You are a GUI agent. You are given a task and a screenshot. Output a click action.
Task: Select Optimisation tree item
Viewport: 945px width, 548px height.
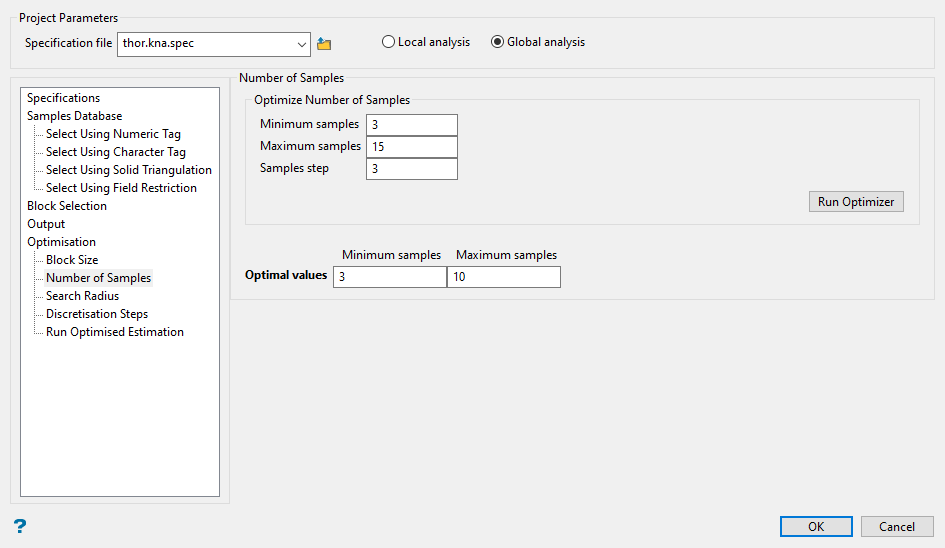point(61,242)
